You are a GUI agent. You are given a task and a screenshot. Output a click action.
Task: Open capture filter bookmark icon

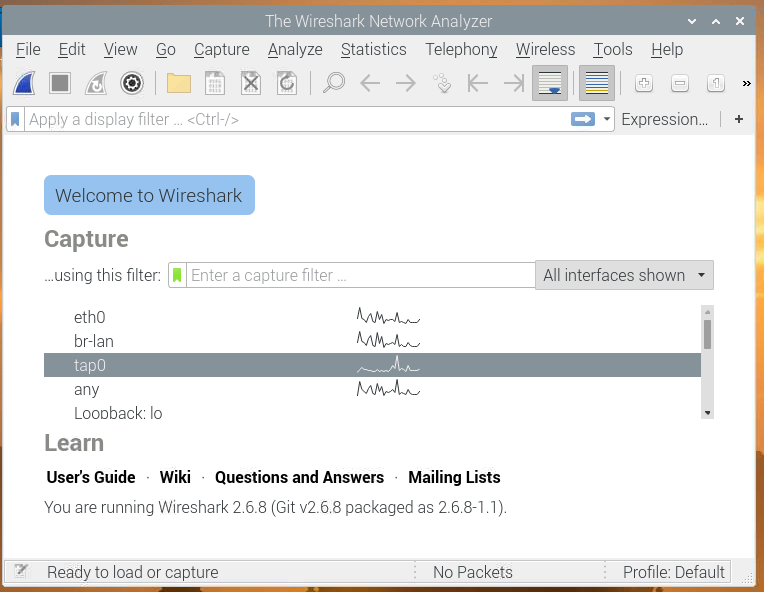(177, 275)
